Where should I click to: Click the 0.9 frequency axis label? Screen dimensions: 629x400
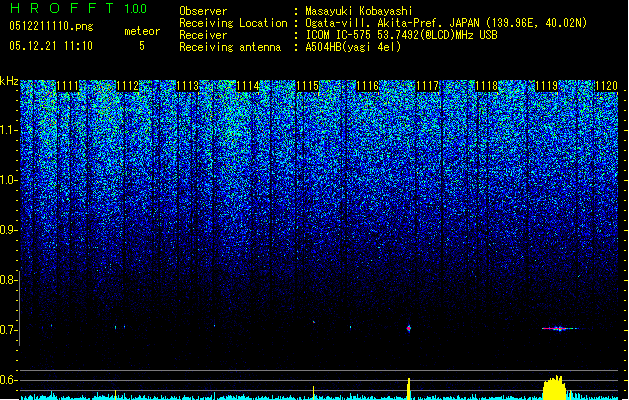click(x=7, y=230)
